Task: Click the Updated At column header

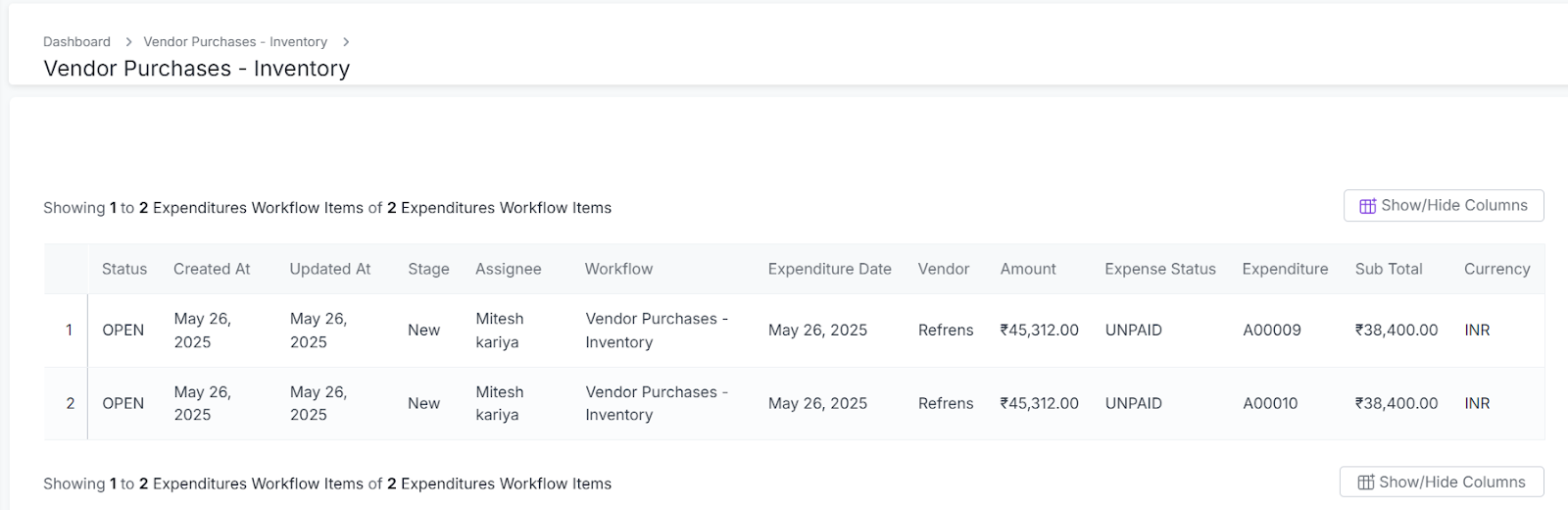Action: [330, 269]
